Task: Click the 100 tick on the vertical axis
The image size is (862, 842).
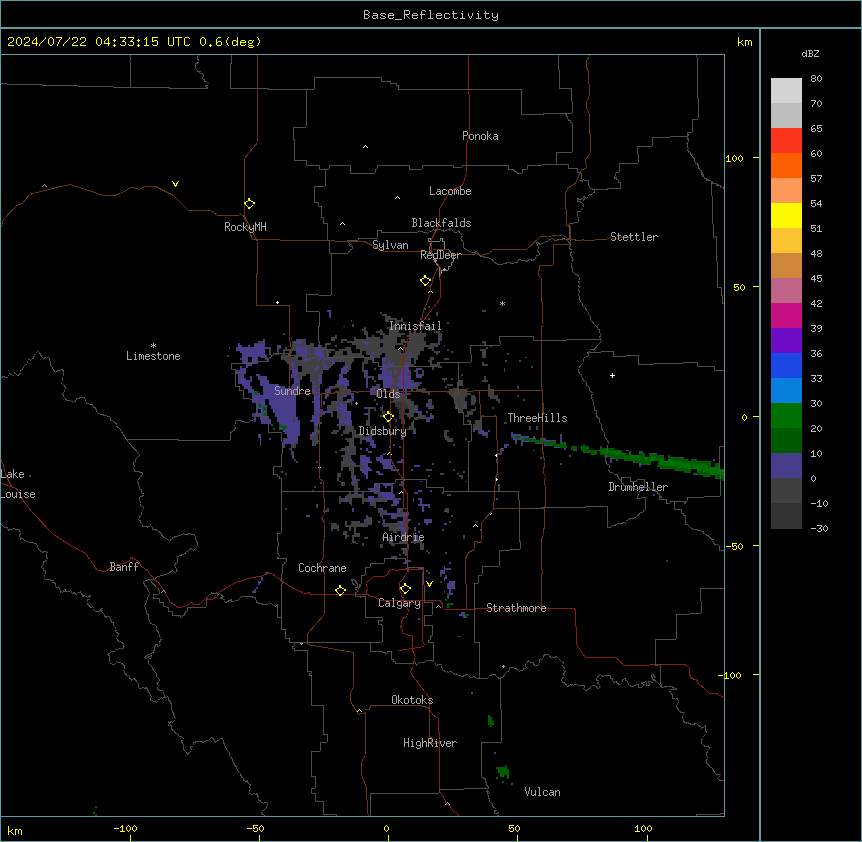Action: (734, 158)
